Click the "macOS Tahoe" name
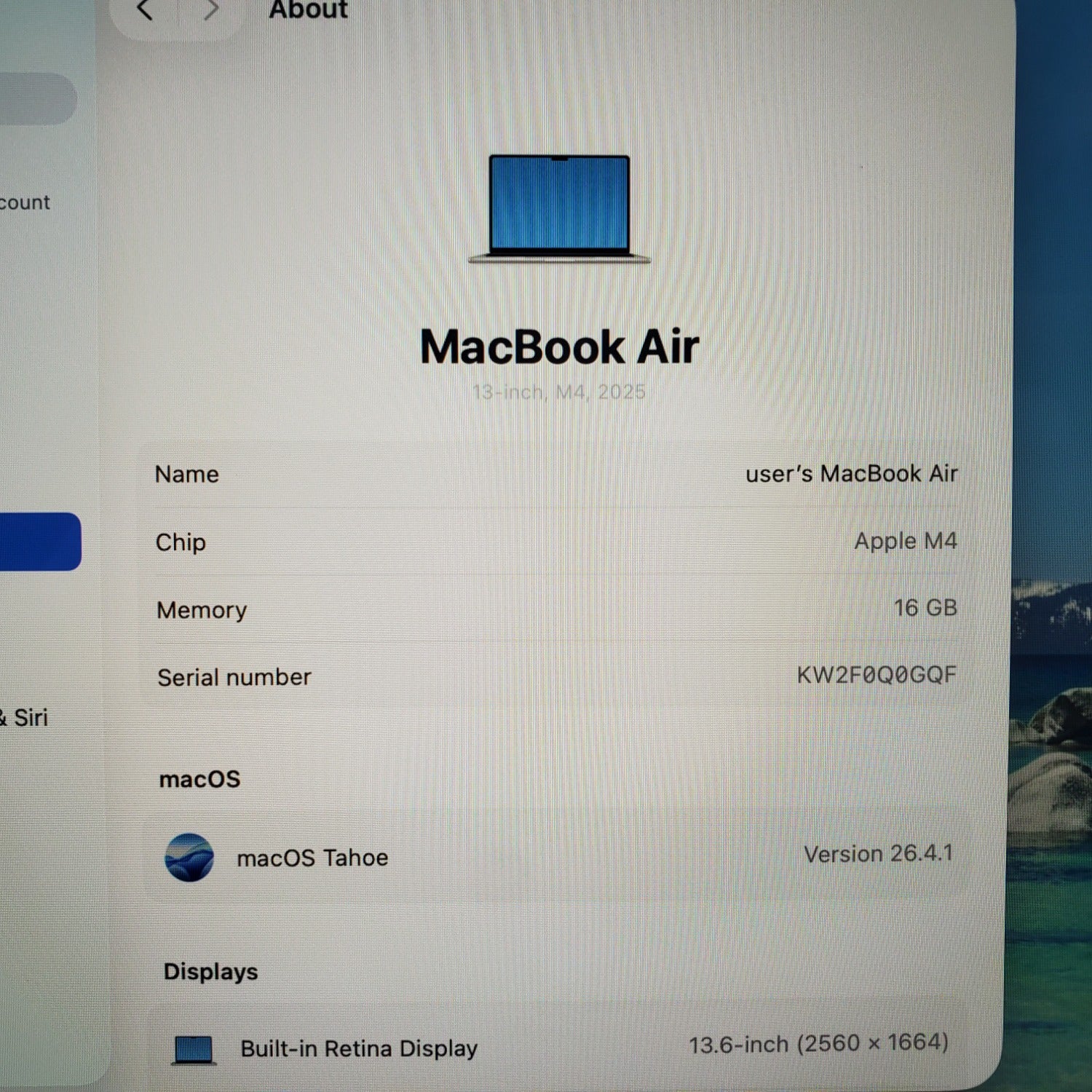The height and width of the screenshot is (1092, 1092). pos(312,858)
